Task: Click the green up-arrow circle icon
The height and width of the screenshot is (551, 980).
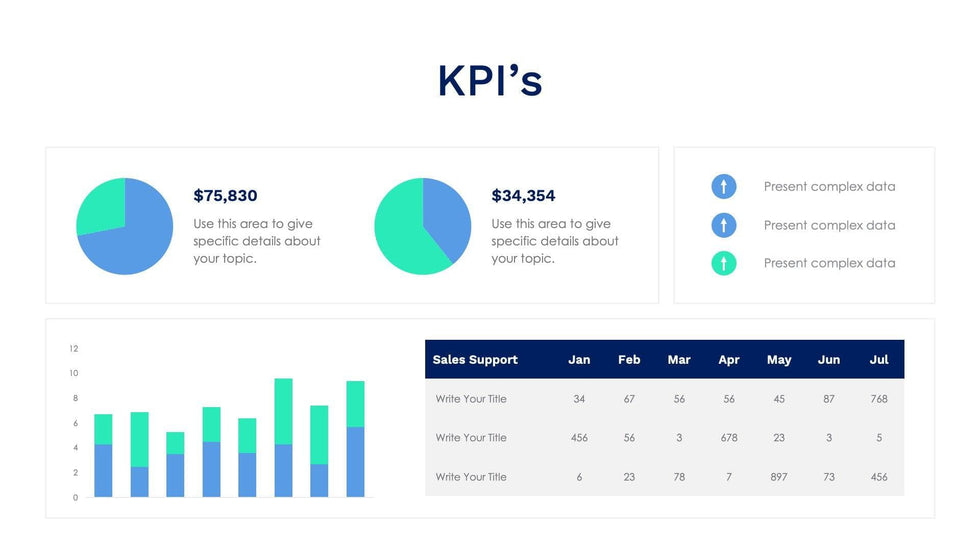Action: pos(723,263)
